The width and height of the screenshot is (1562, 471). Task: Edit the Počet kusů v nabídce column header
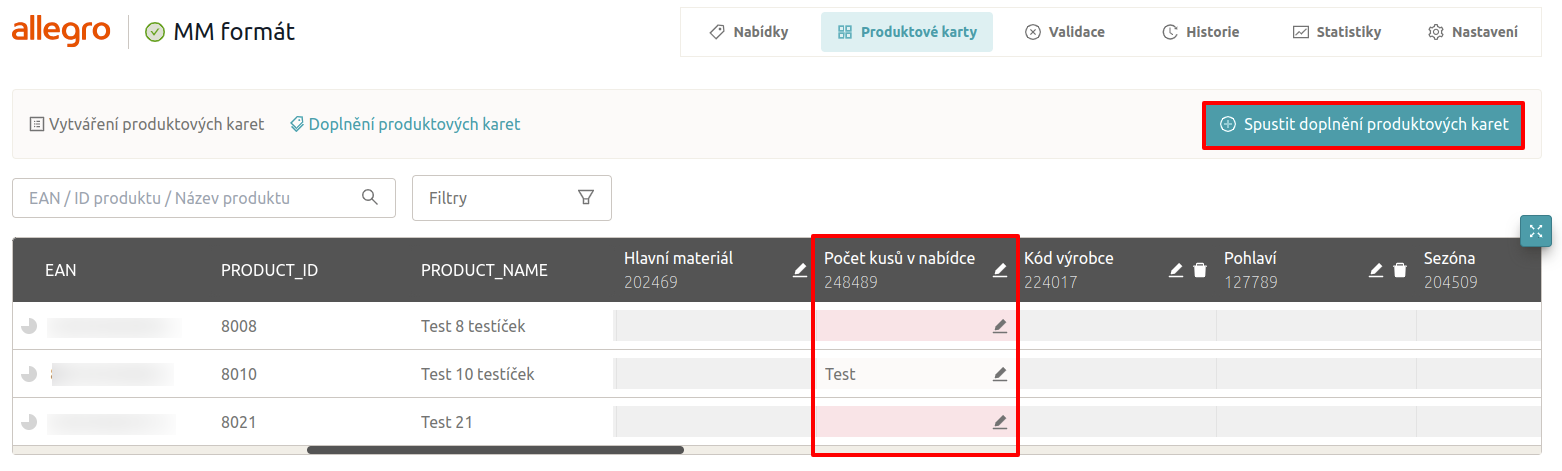tap(999, 270)
